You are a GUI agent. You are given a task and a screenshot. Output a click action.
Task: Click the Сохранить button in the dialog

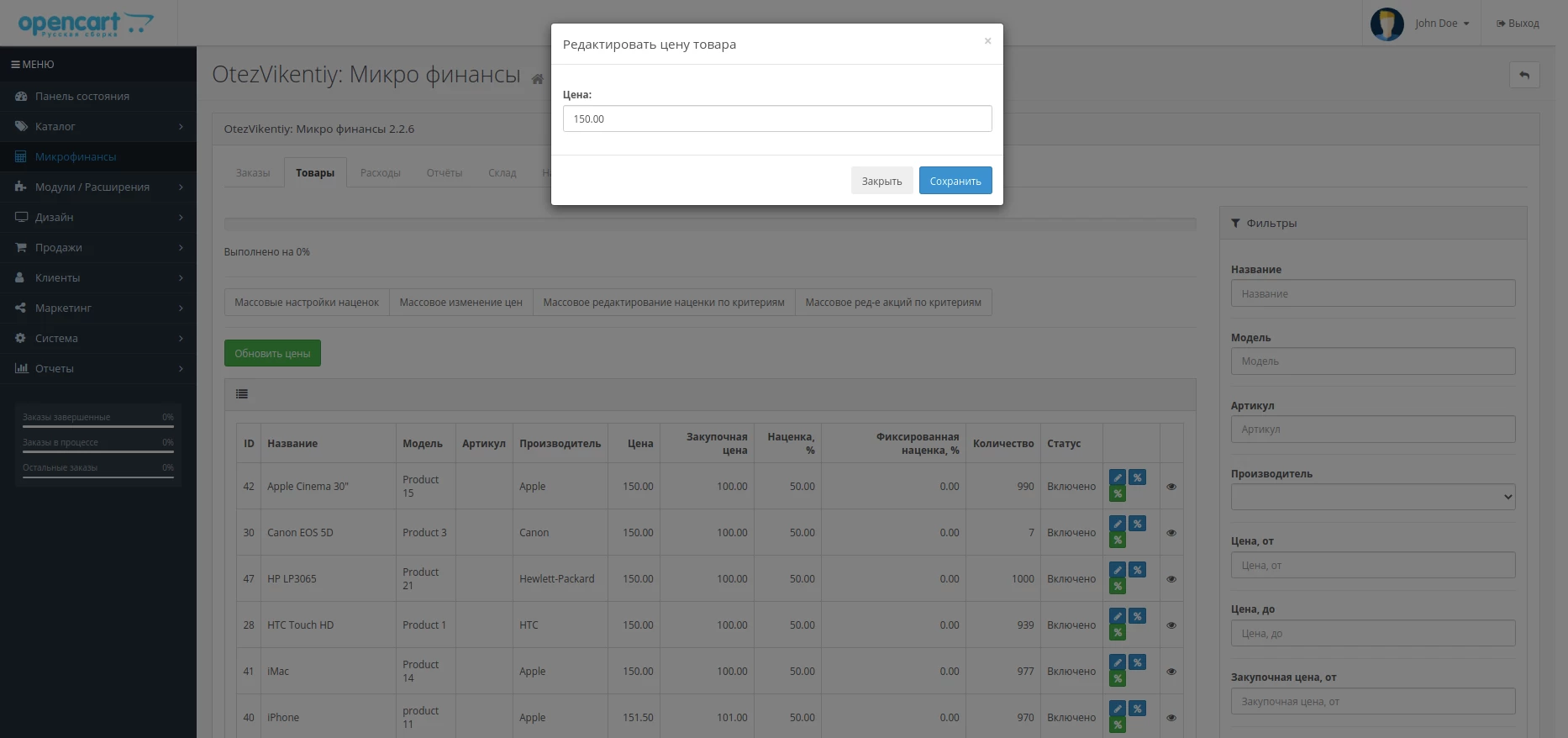point(955,181)
